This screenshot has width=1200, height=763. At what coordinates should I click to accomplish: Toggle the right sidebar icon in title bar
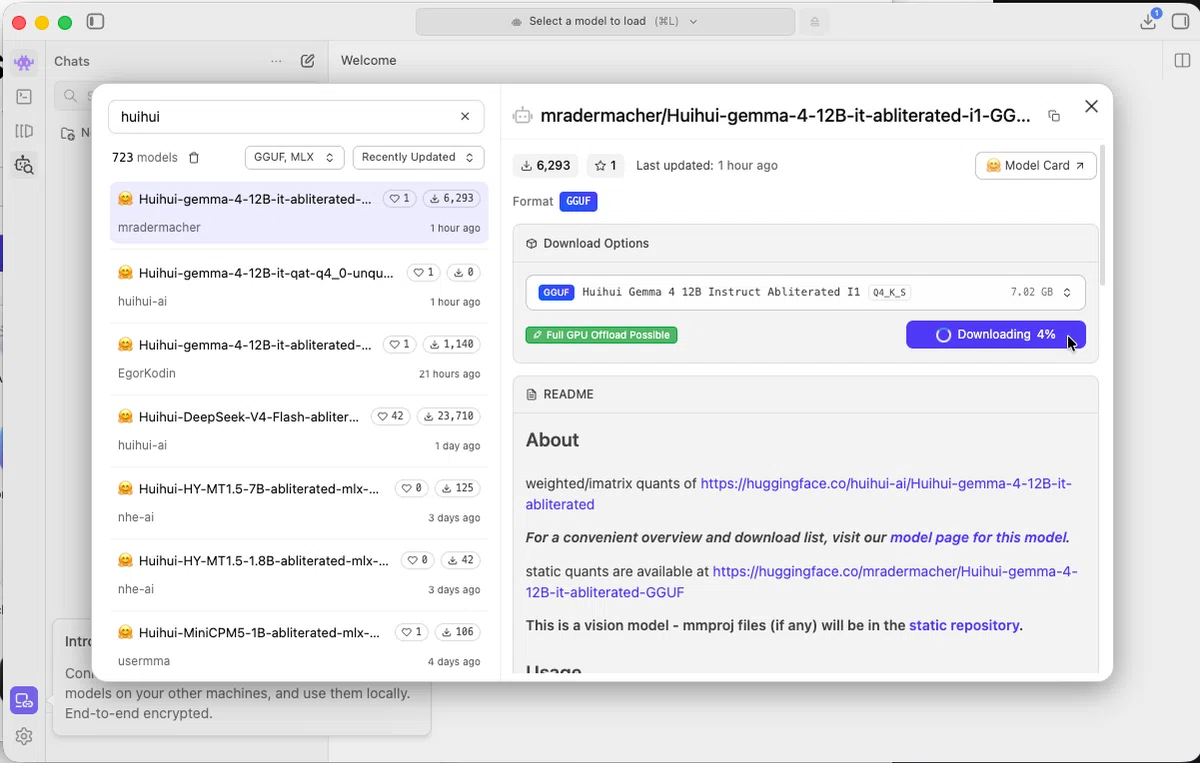(1180, 21)
